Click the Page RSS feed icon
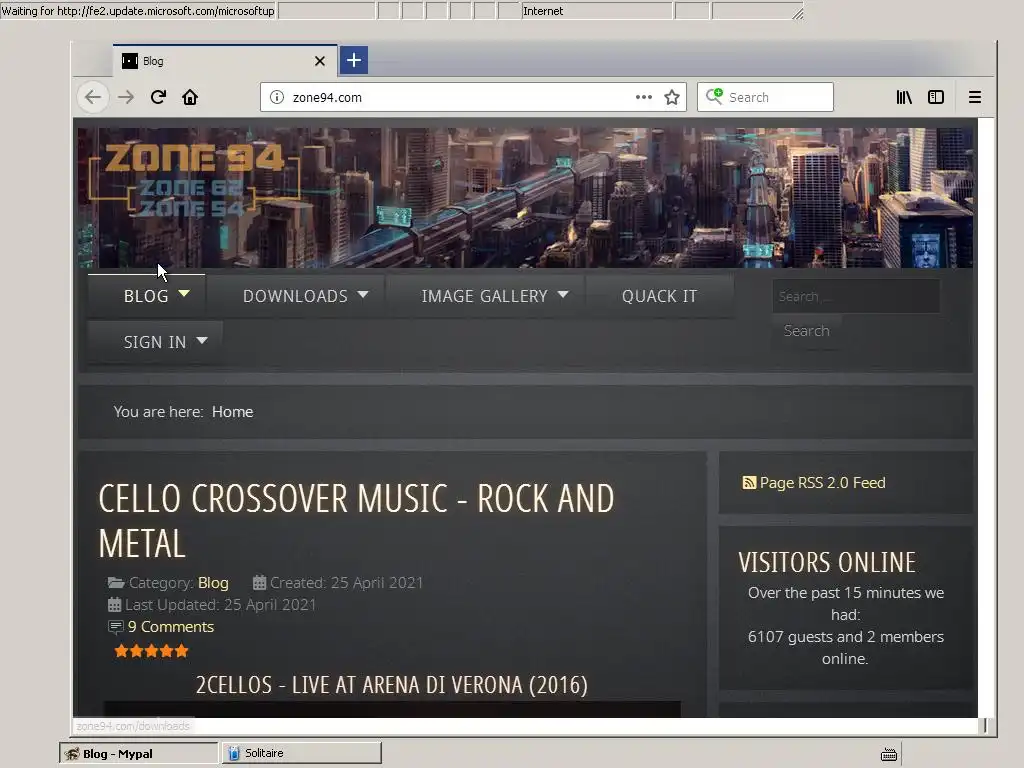 pyautogui.click(x=749, y=483)
